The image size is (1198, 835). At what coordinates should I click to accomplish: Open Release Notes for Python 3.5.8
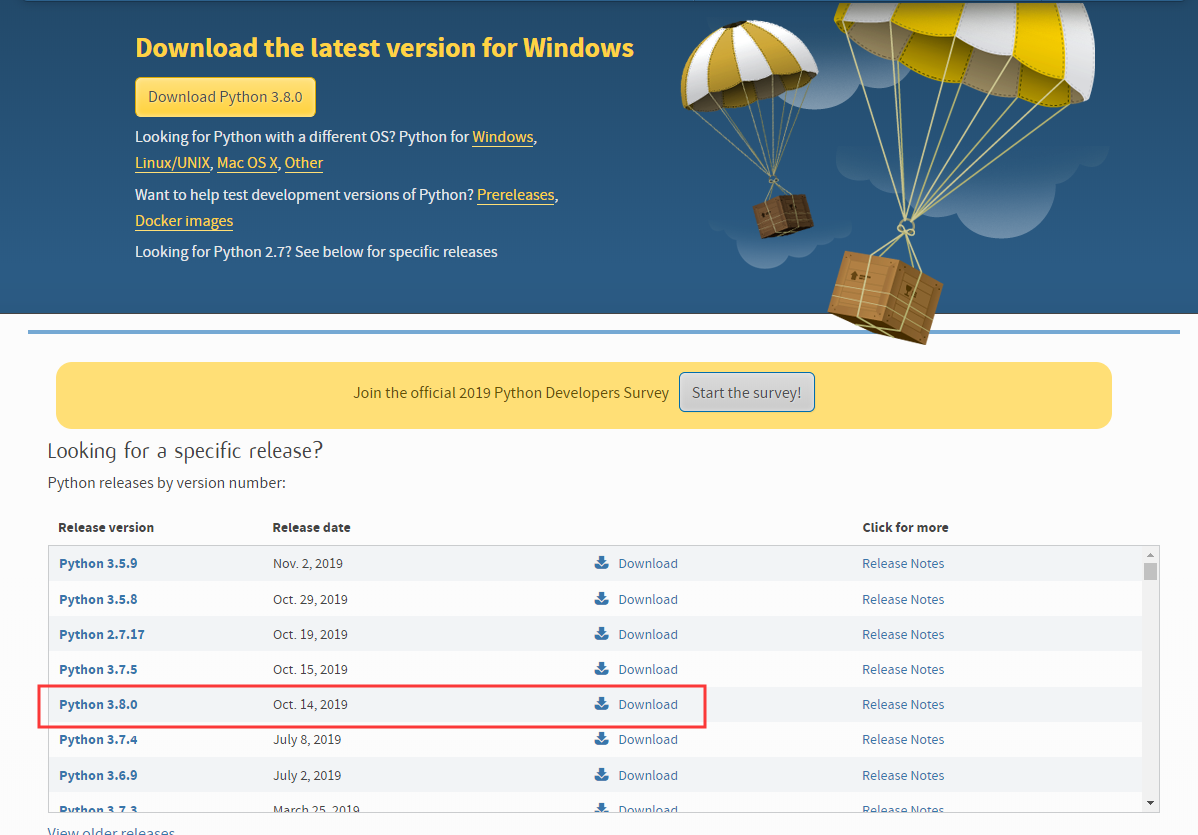(x=903, y=600)
